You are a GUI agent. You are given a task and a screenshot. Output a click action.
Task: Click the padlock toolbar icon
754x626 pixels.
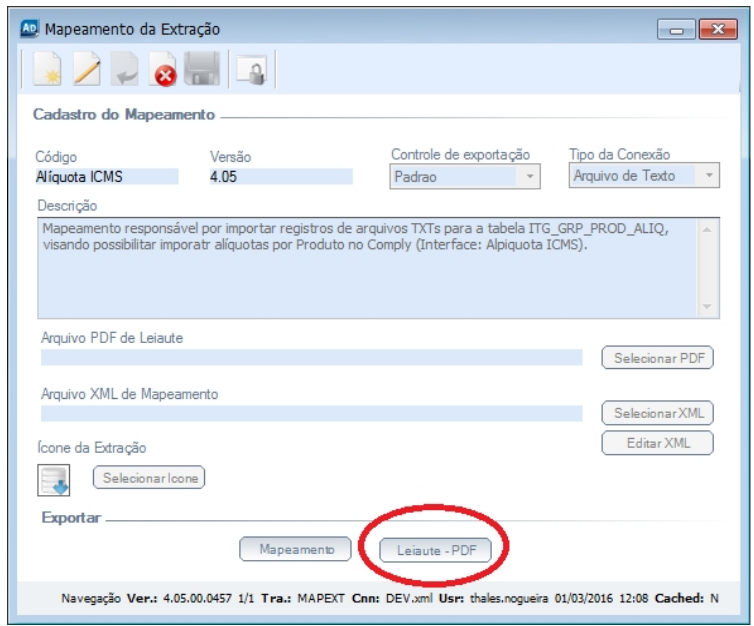tap(251, 70)
